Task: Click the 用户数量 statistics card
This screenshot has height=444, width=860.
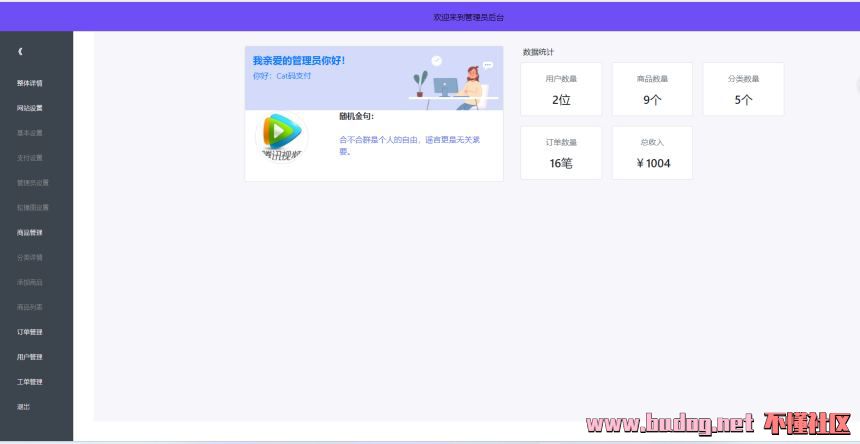Action: tap(561, 89)
